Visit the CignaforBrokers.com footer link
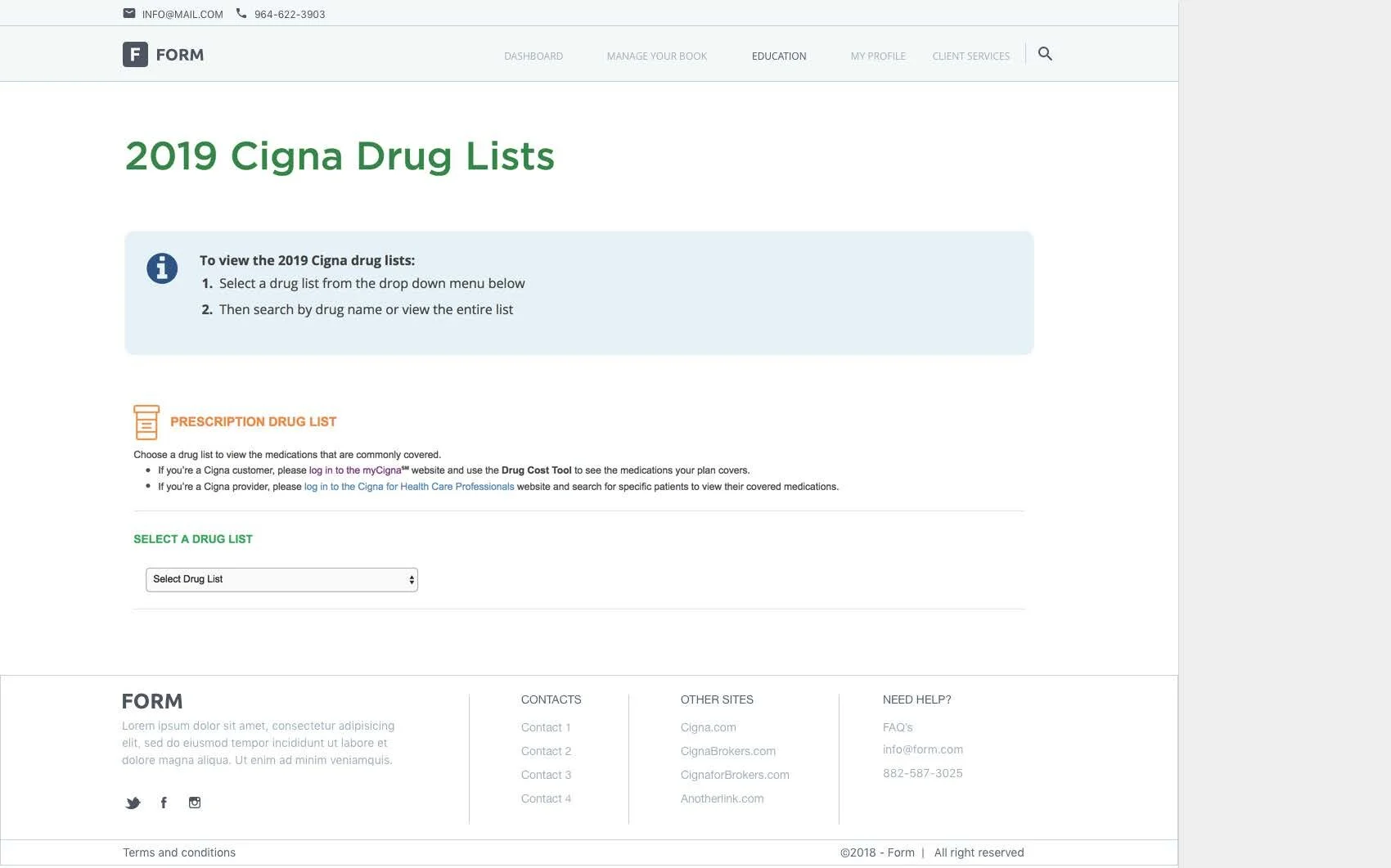The width and height of the screenshot is (1391, 868). click(735, 775)
